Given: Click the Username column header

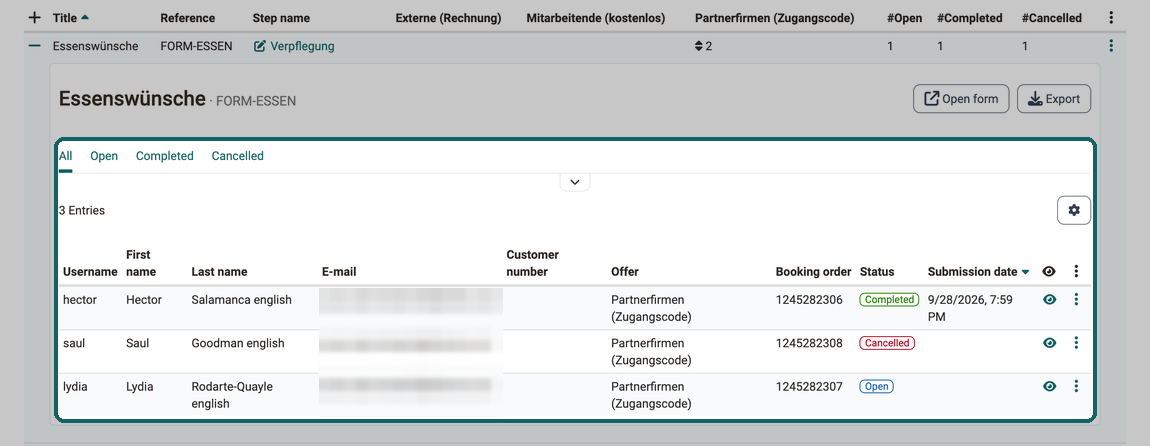Looking at the screenshot, I should tap(90, 271).
